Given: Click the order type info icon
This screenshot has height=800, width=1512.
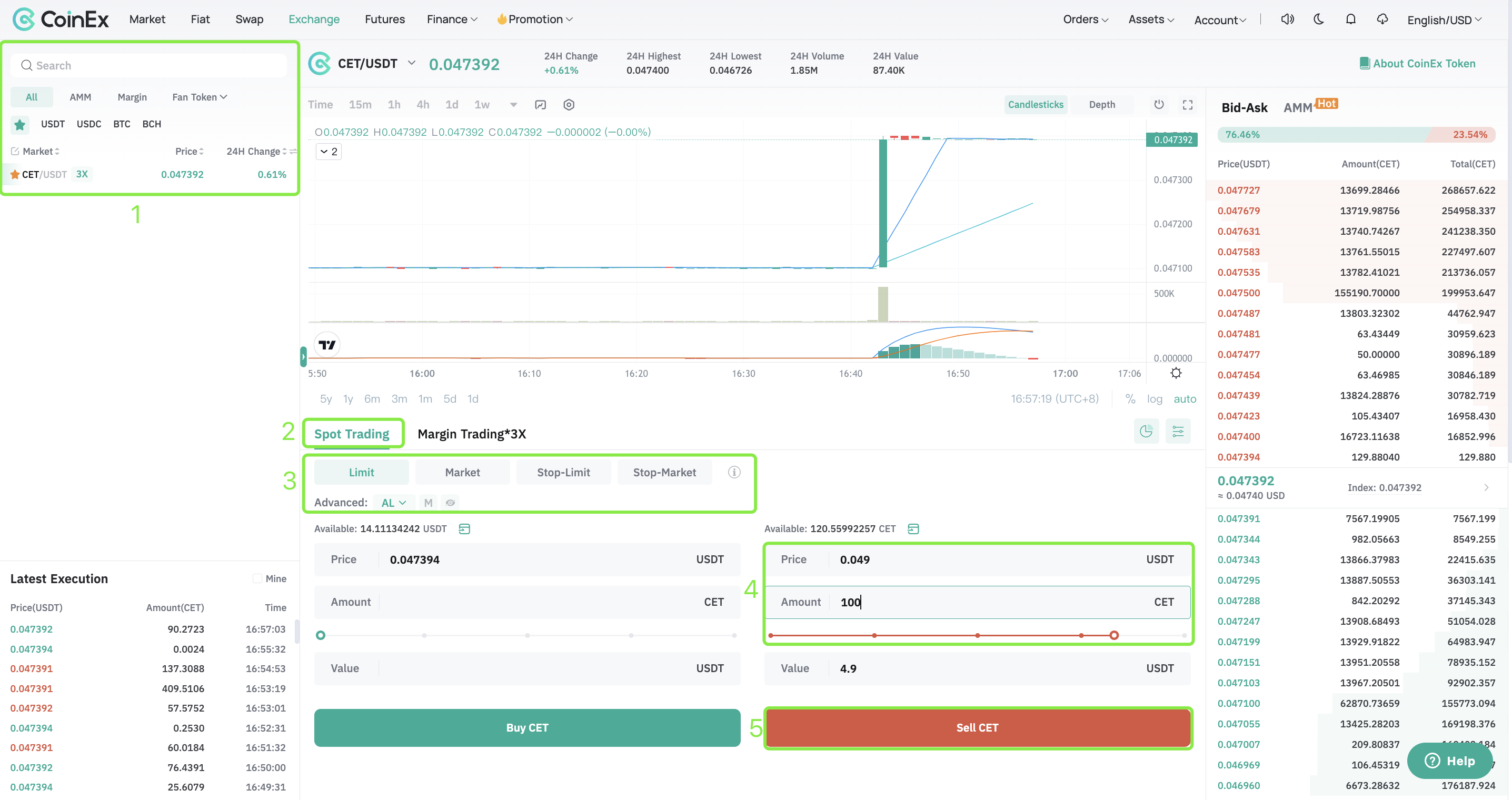Looking at the screenshot, I should (734, 472).
